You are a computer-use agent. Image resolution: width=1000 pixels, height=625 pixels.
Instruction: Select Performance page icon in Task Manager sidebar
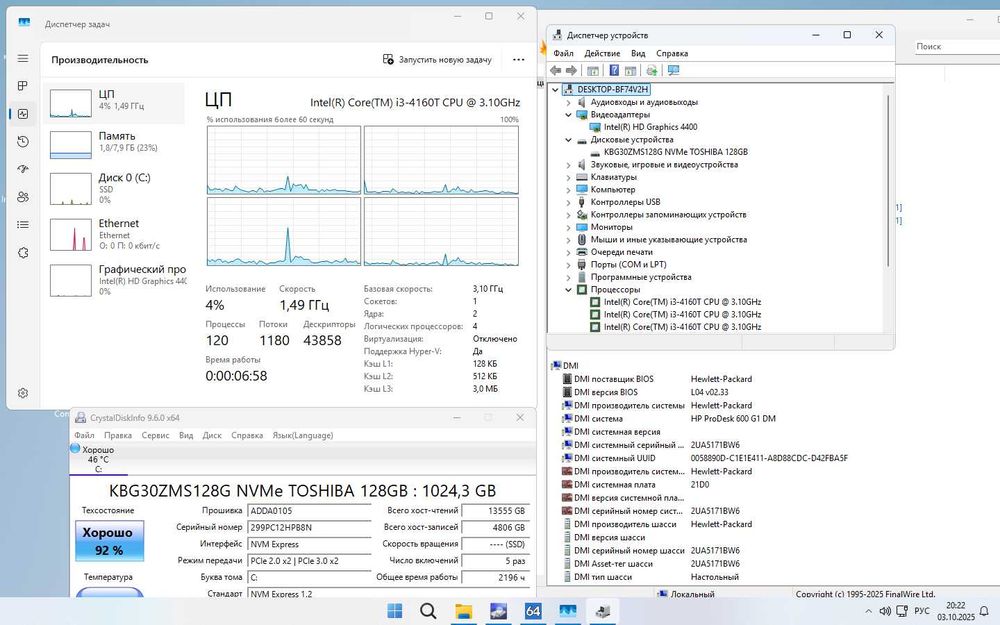tap(23, 114)
